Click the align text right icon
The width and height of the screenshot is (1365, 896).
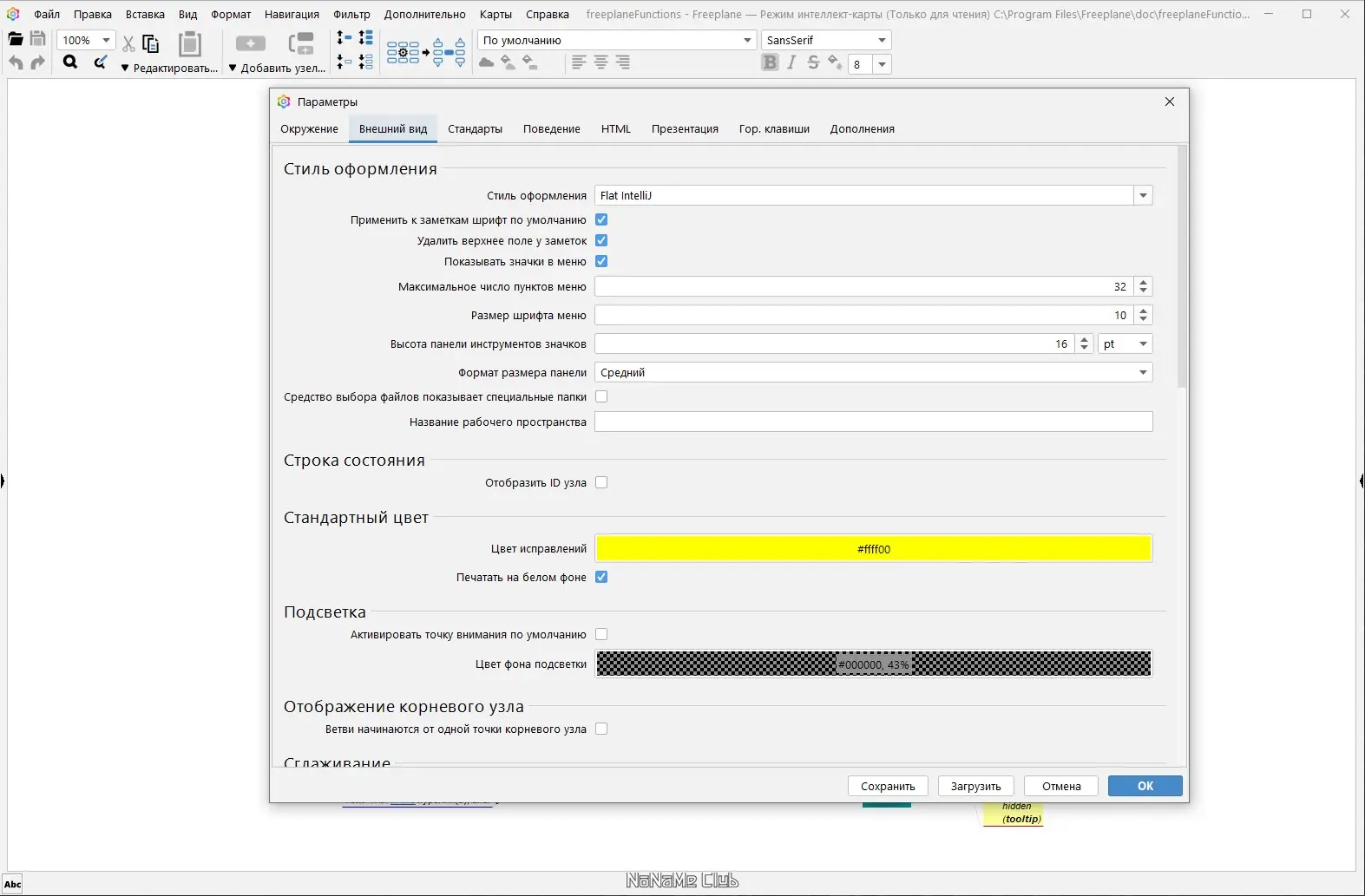pyautogui.click(x=622, y=62)
